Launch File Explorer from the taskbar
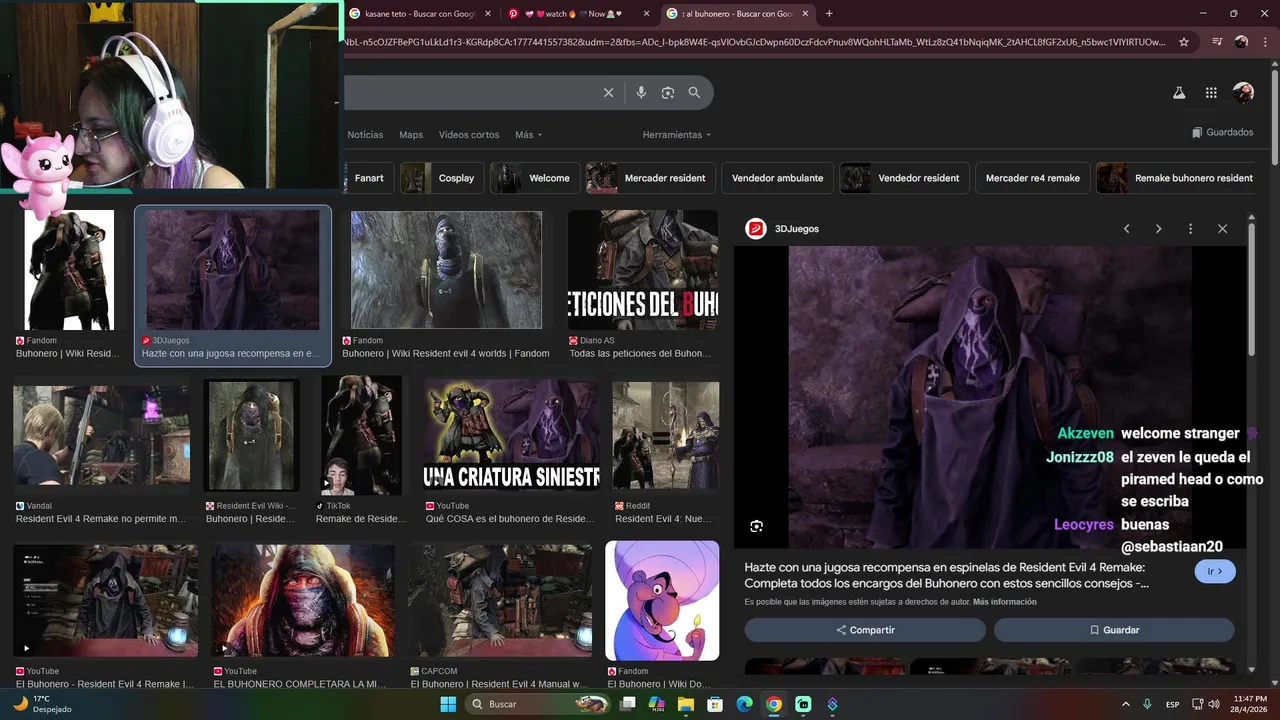 pos(686,704)
